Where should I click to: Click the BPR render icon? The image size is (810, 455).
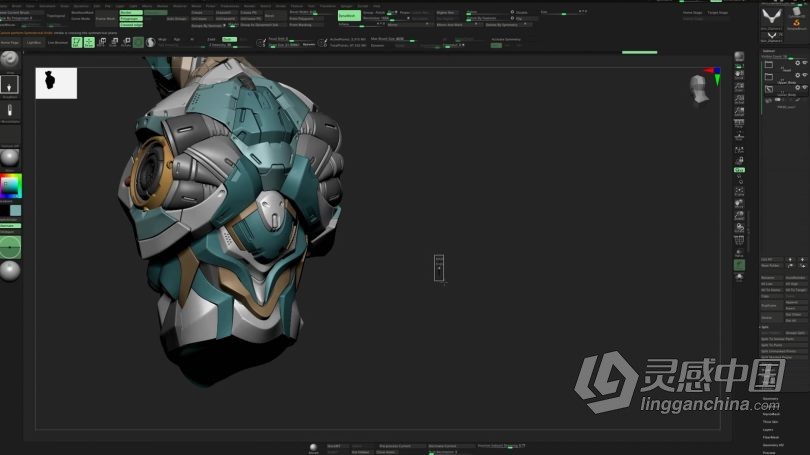coord(739,56)
